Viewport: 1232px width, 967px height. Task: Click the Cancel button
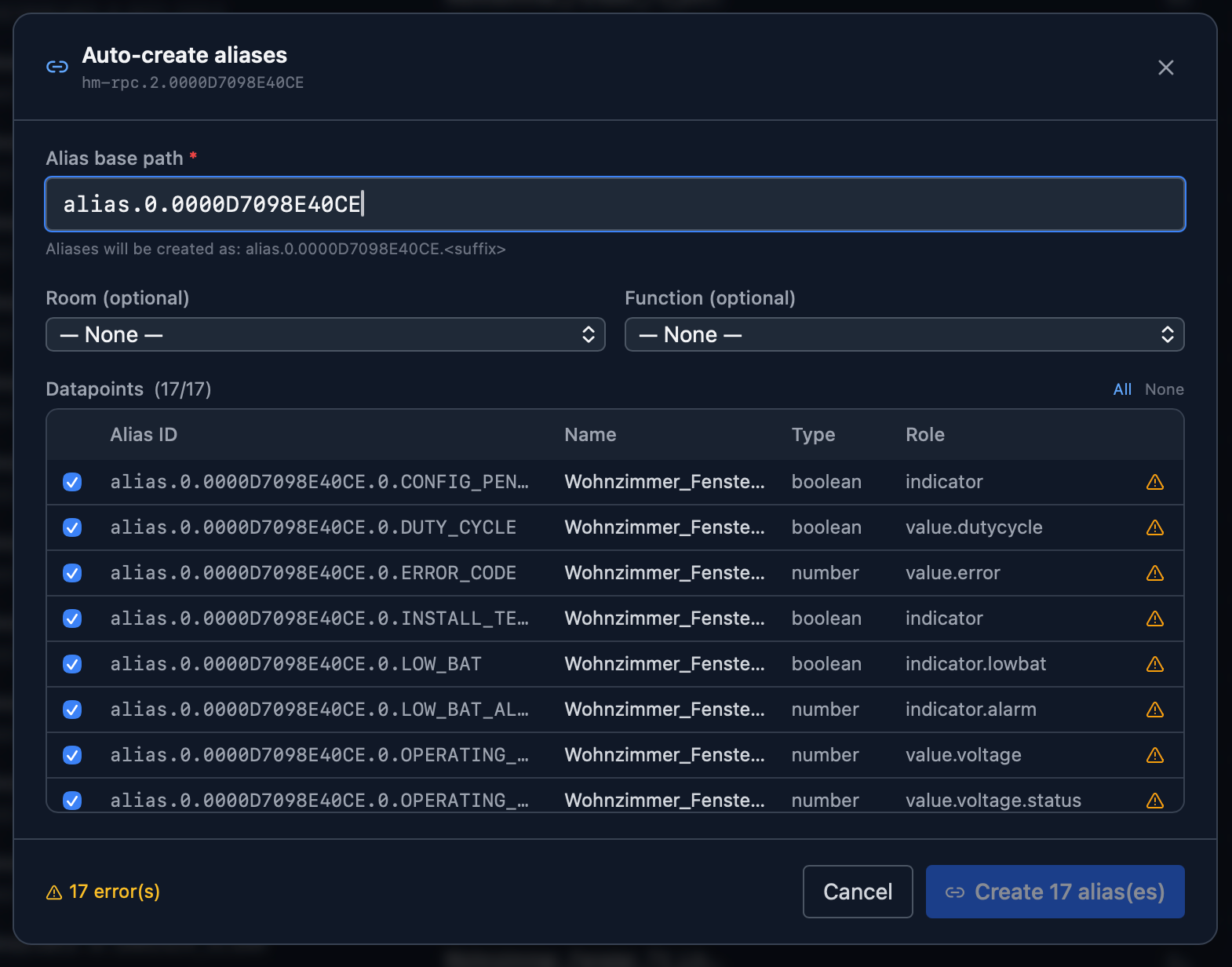[x=858, y=892]
